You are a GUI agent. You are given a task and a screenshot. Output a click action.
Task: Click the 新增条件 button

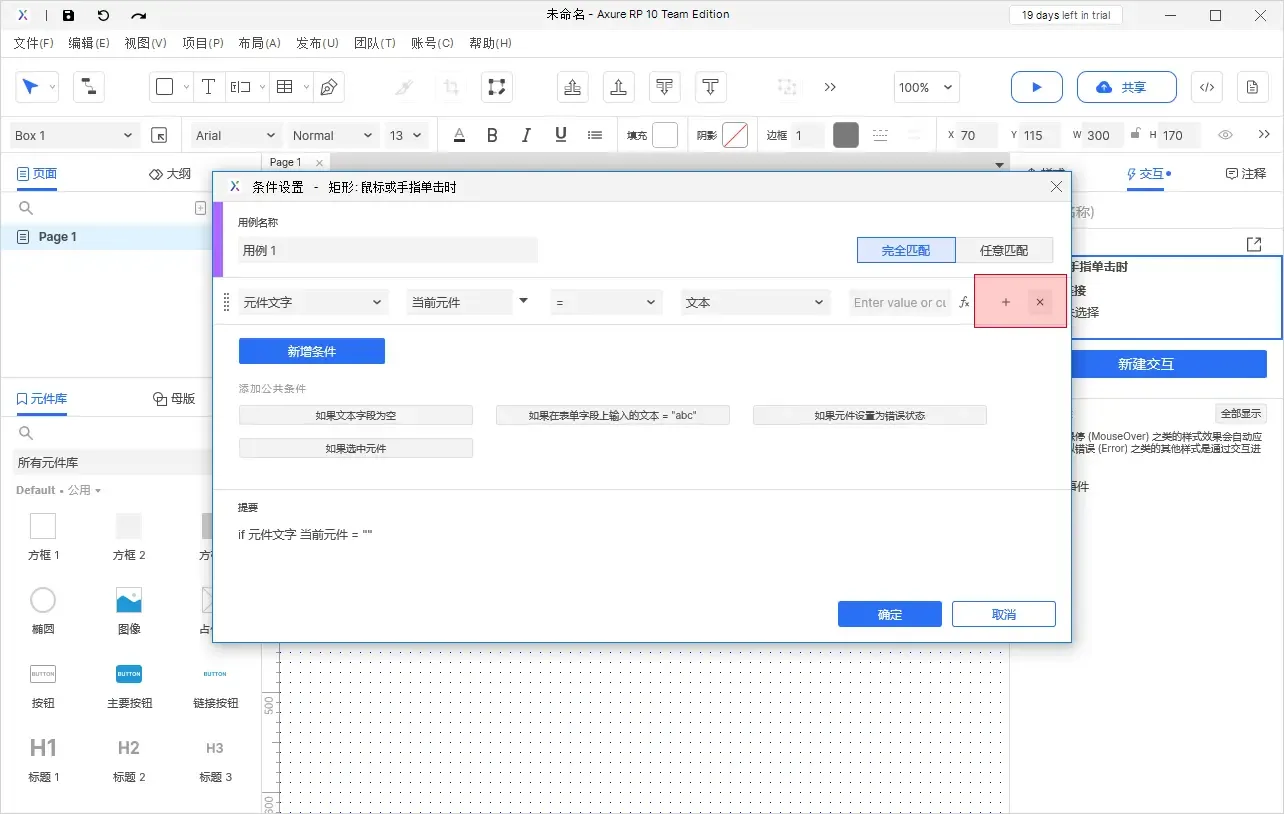311,351
